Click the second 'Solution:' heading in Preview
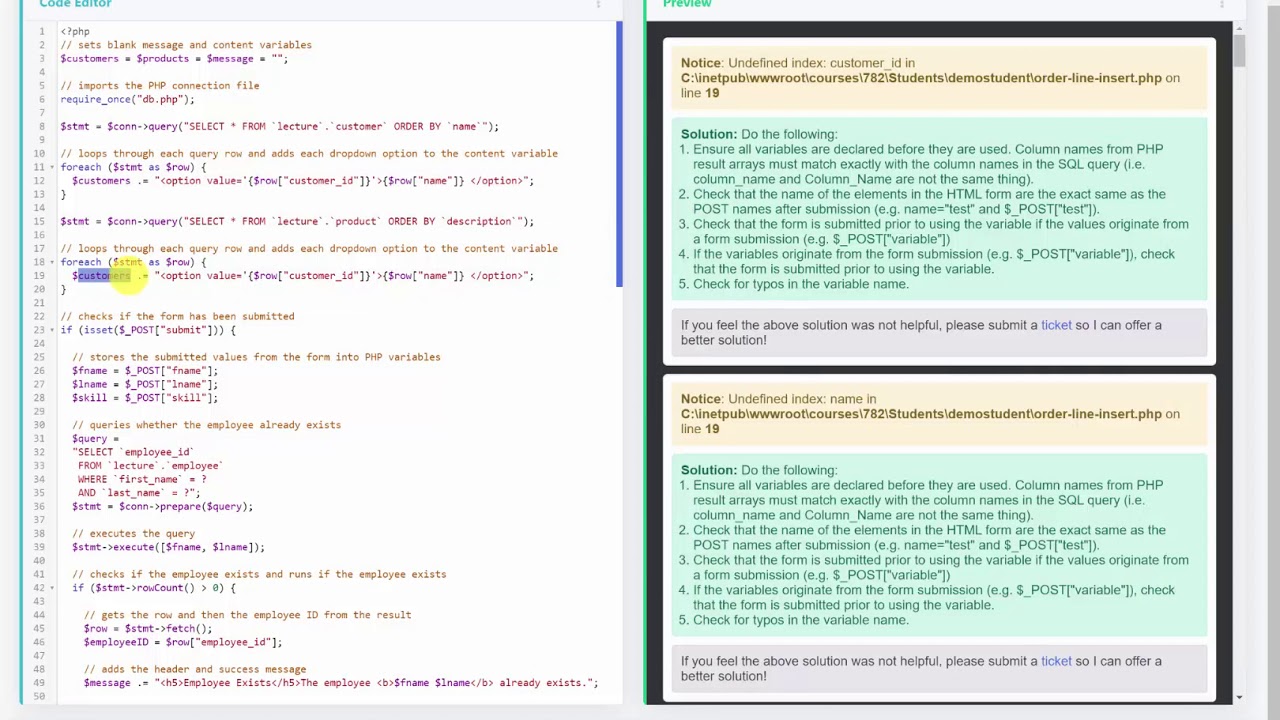The width and height of the screenshot is (1280, 720). click(x=709, y=470)
